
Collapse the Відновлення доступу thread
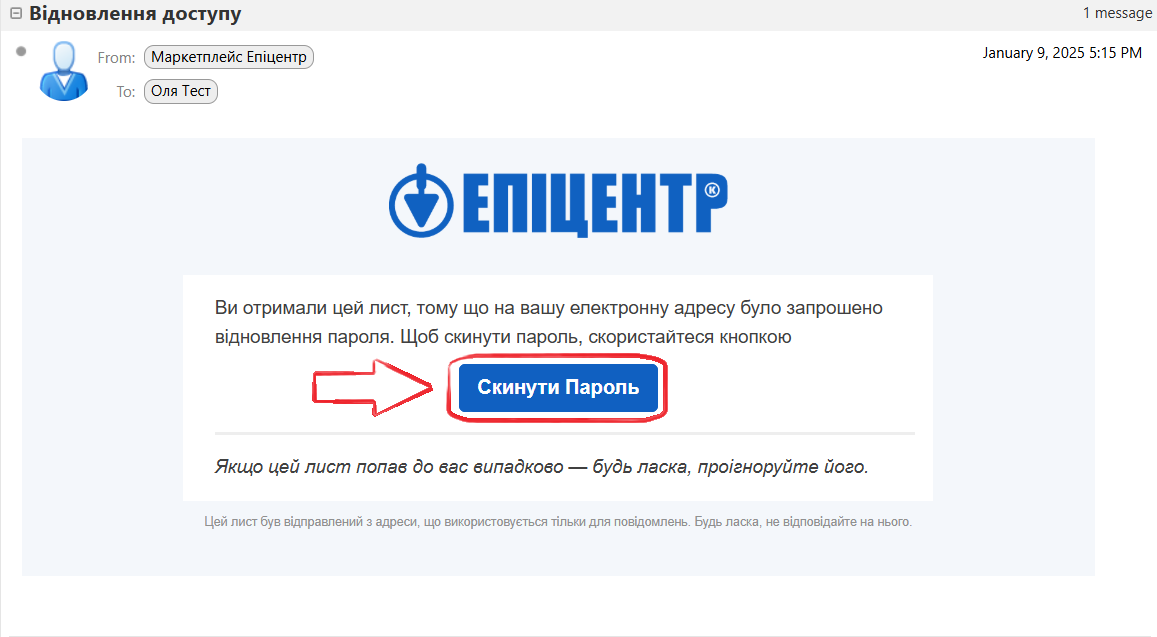15,13
